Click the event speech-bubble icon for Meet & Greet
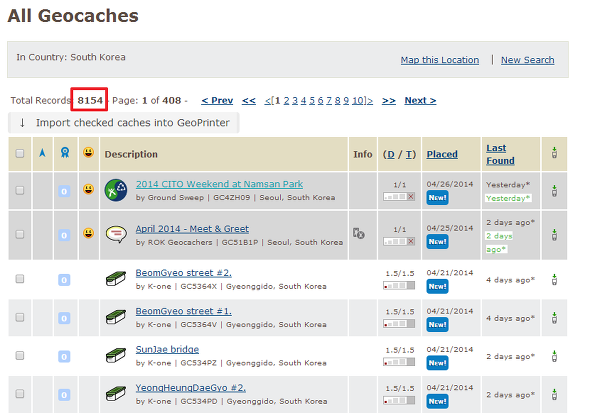This screenshot has width=590, height=420. pyautogui.click(x=116, y=234)
